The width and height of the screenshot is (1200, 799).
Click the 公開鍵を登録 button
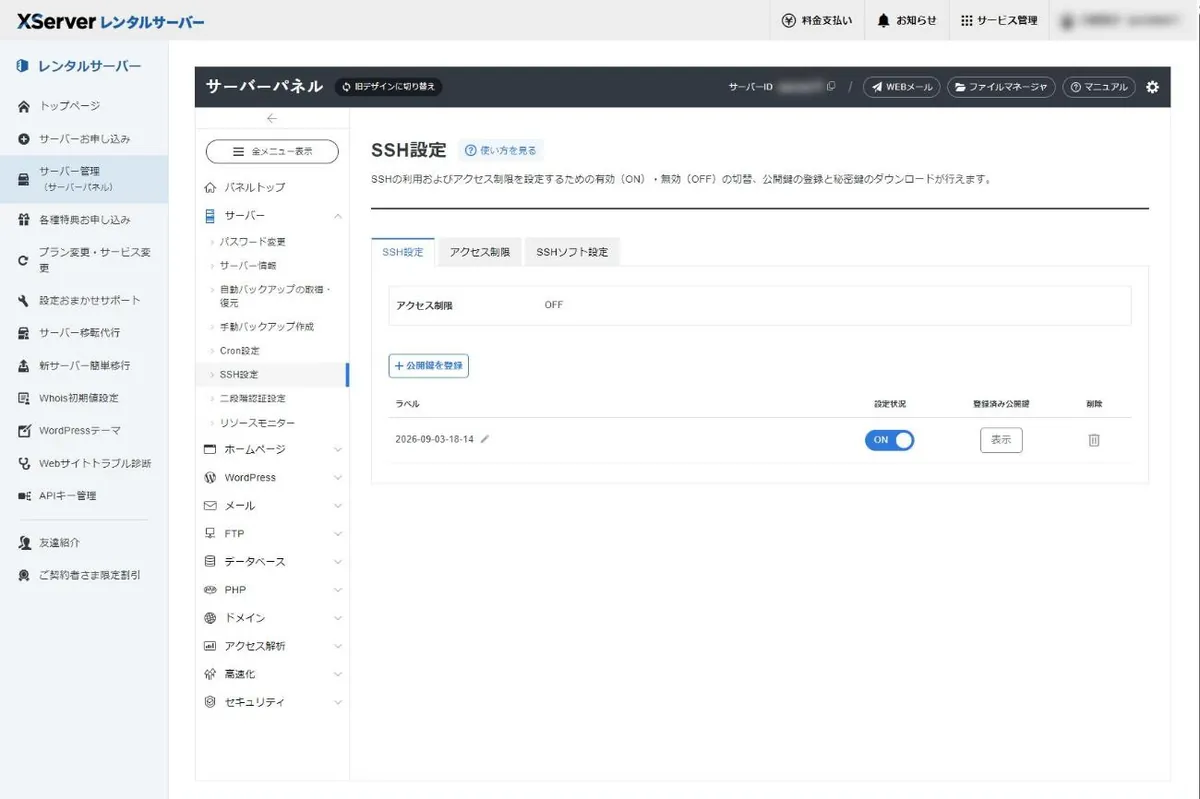[428, 366]
